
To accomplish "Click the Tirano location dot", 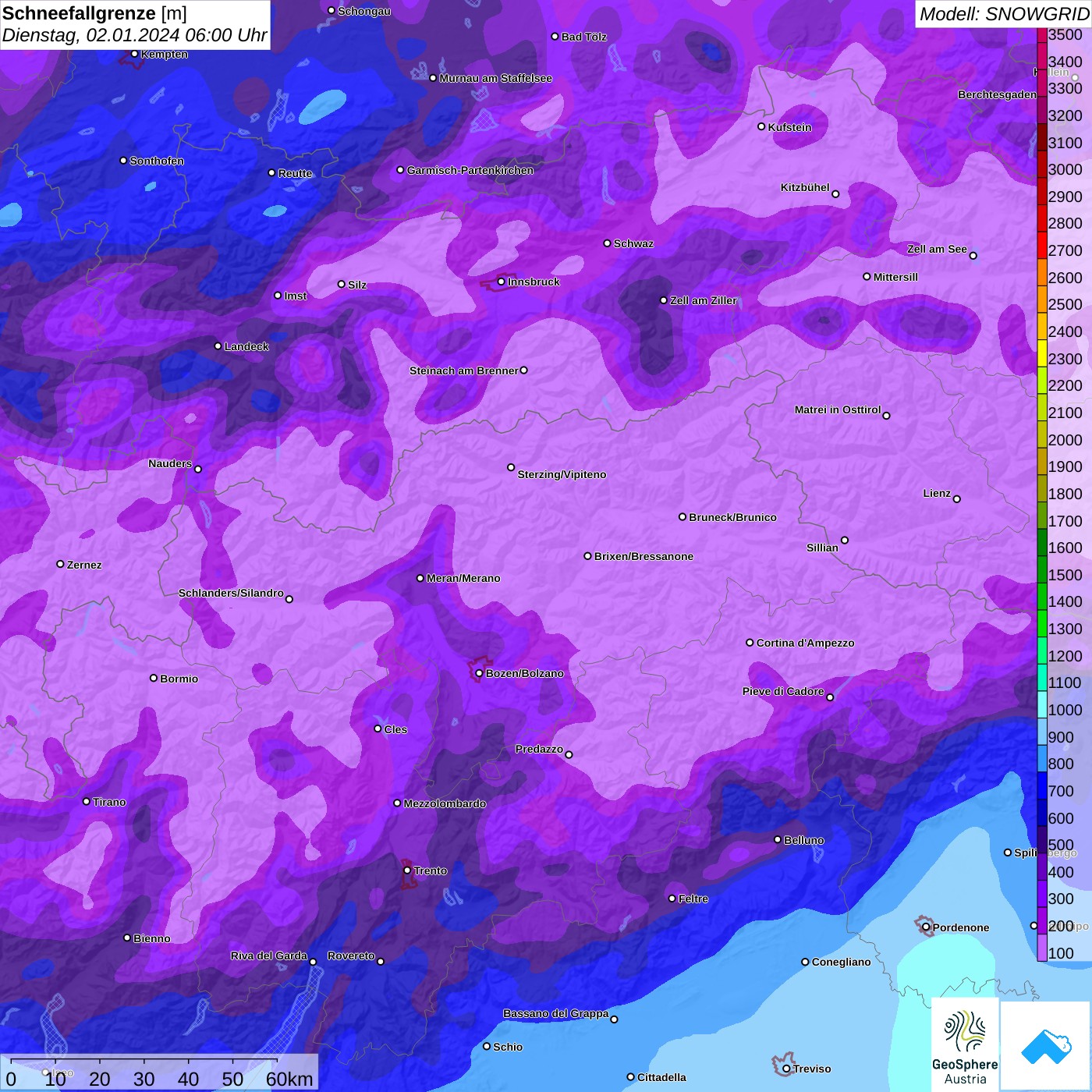I will pyautogui.click(x=87, y=801).
